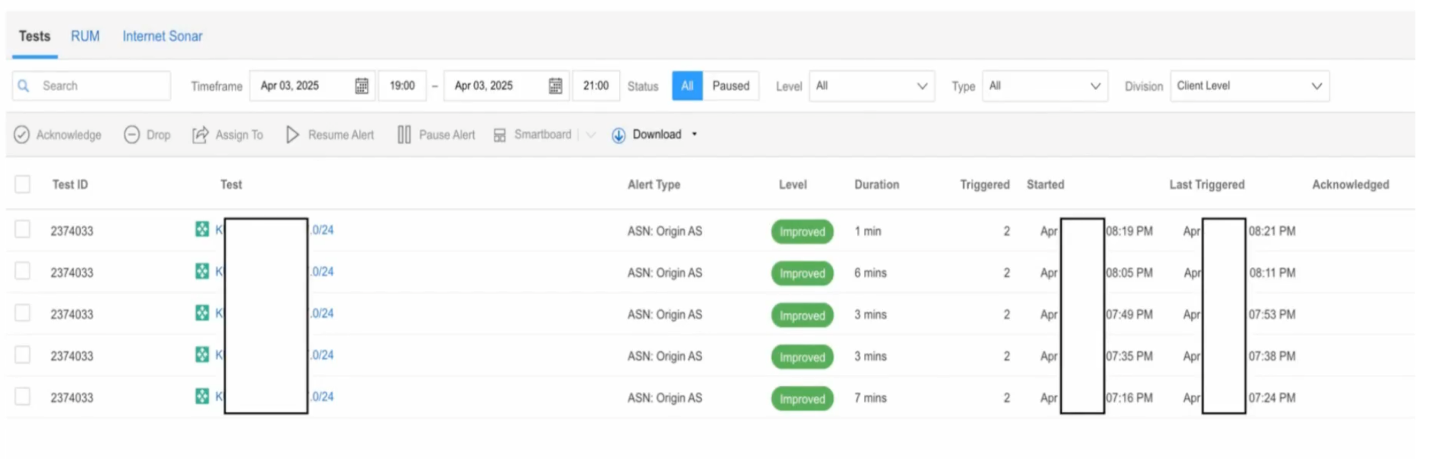The image size is (1430, 459).
Task: Click the Pause Alert icon
Action: coord(404,135)
